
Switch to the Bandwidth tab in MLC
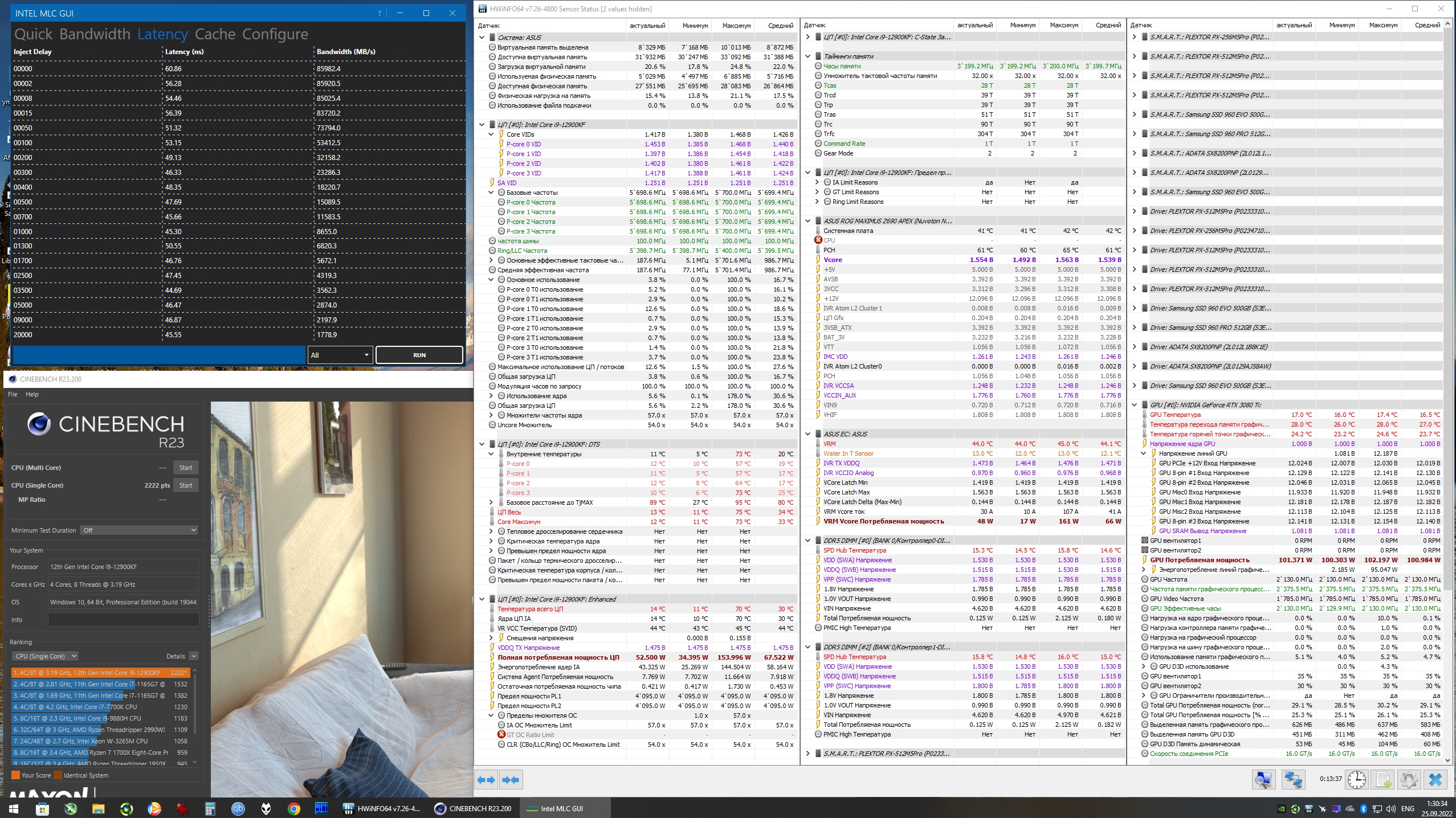(x=95, y=34)
